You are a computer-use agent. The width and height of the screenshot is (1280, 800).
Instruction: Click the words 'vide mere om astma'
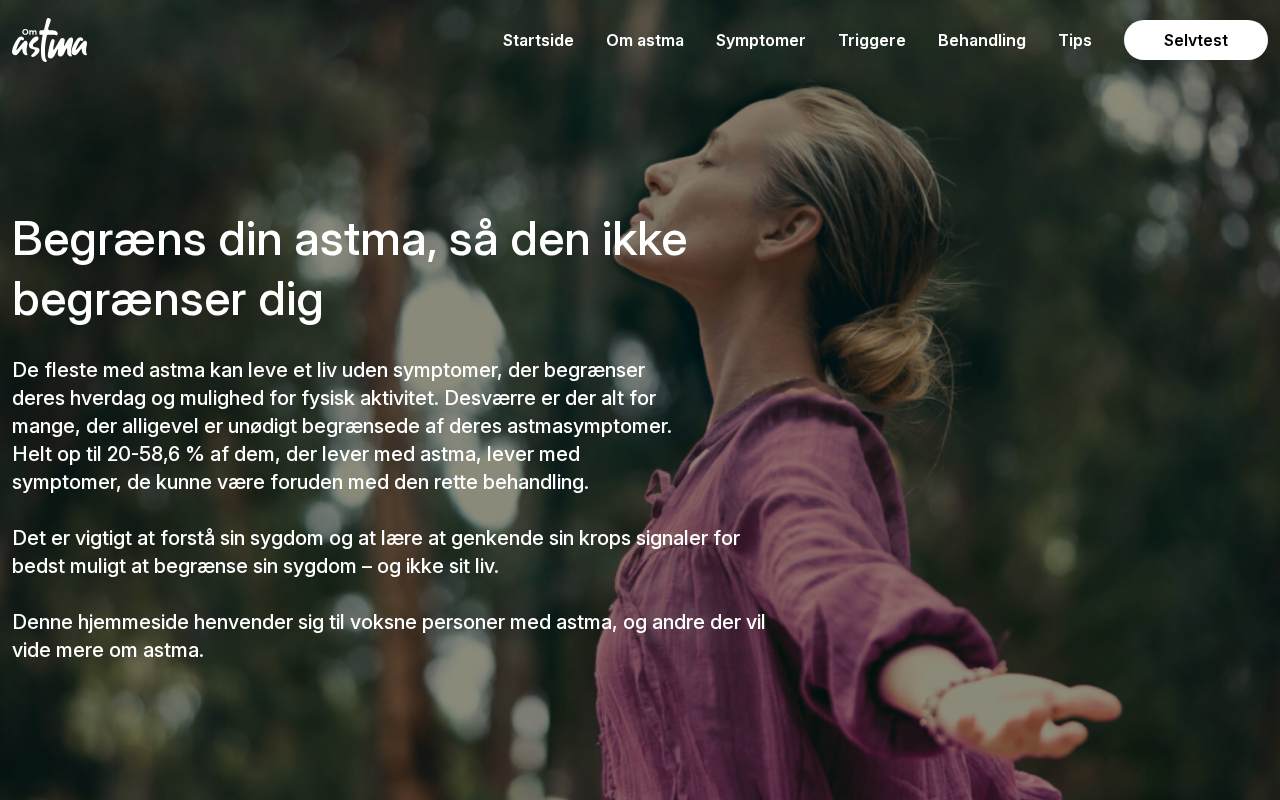tap(108, 650)
